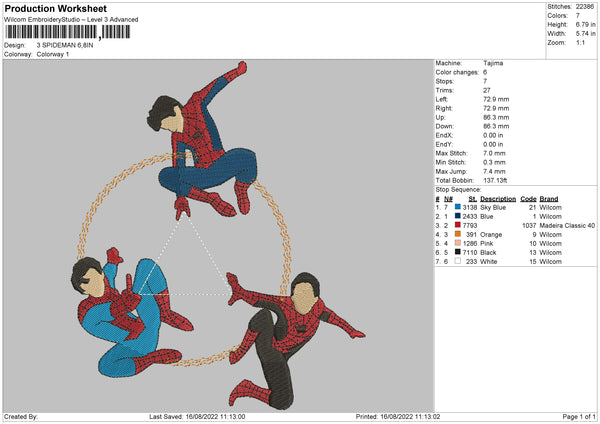600x424 pixels.
Task: Click the Code column header
Action: [x=528, y=199]
